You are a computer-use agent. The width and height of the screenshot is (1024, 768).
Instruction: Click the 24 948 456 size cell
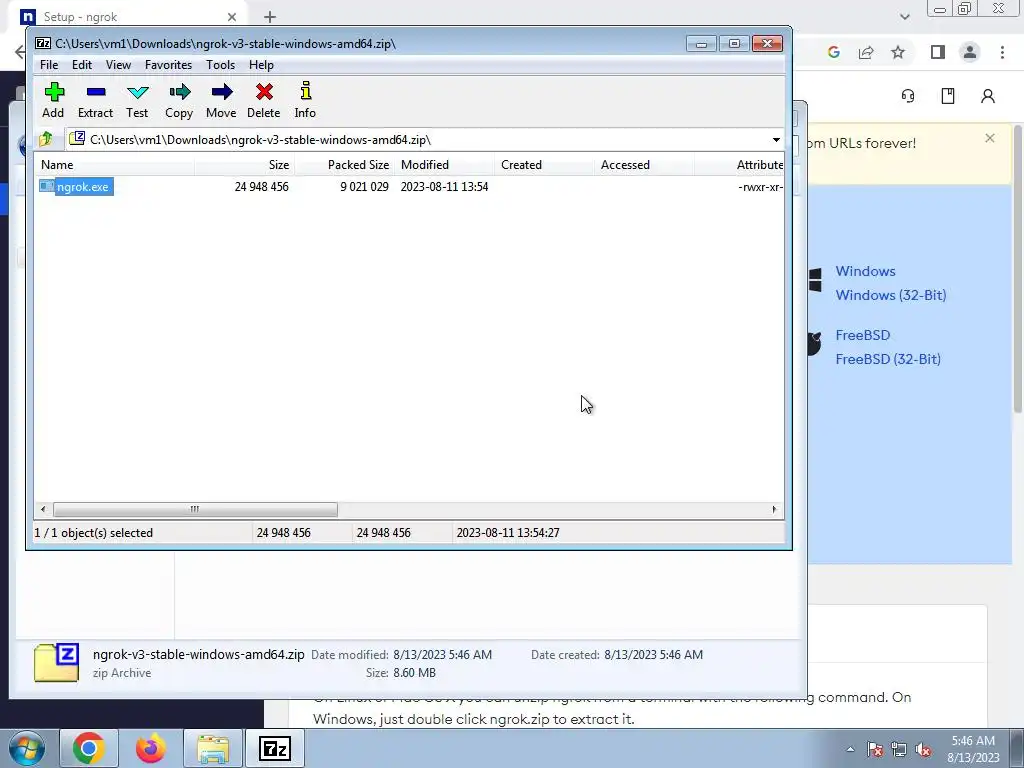(261, 187)
